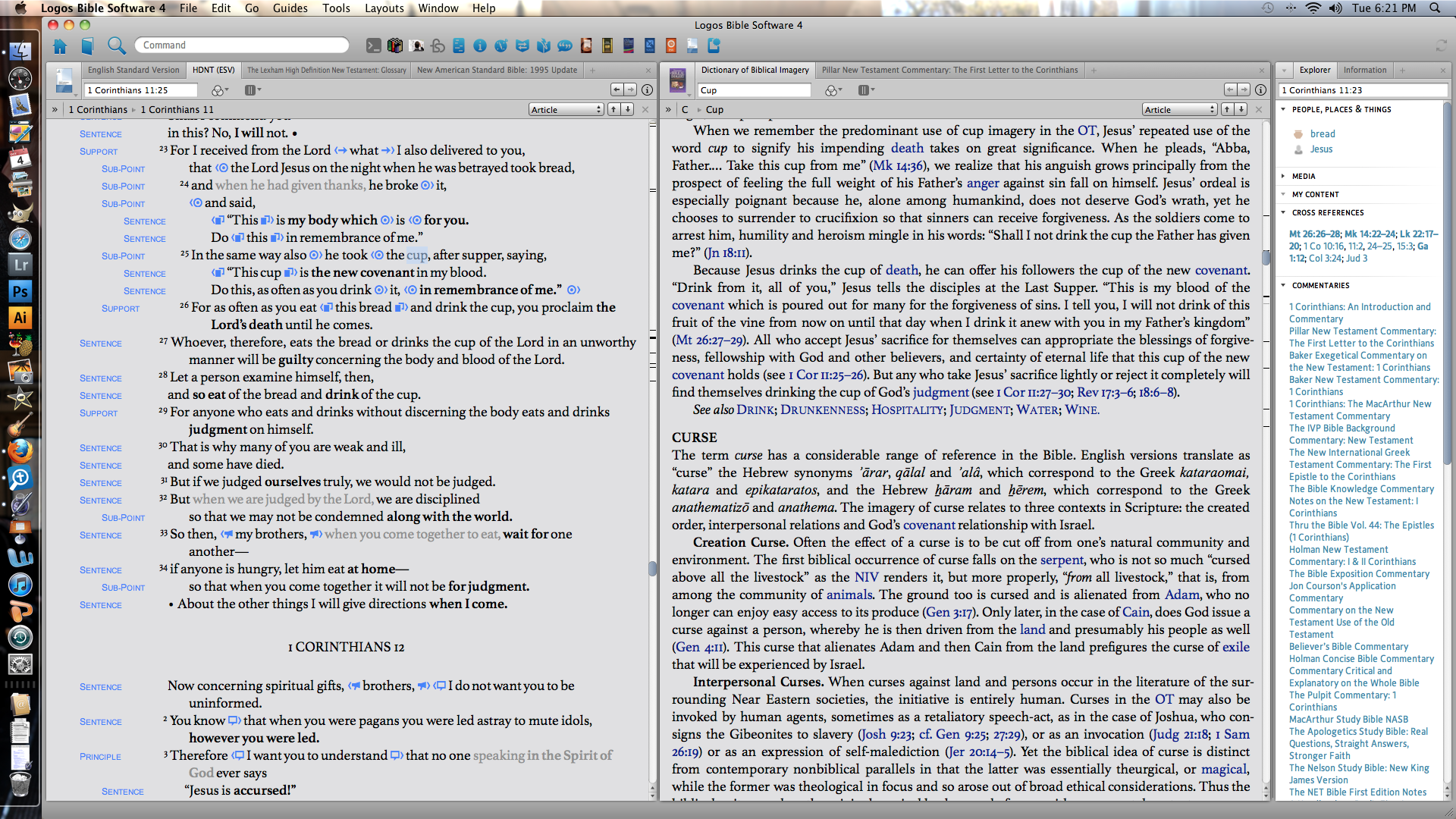This screenshot has width=1456, height=819.
Task: Open MacArthur Study Bible NASB link
Action: pos(1348,720)
